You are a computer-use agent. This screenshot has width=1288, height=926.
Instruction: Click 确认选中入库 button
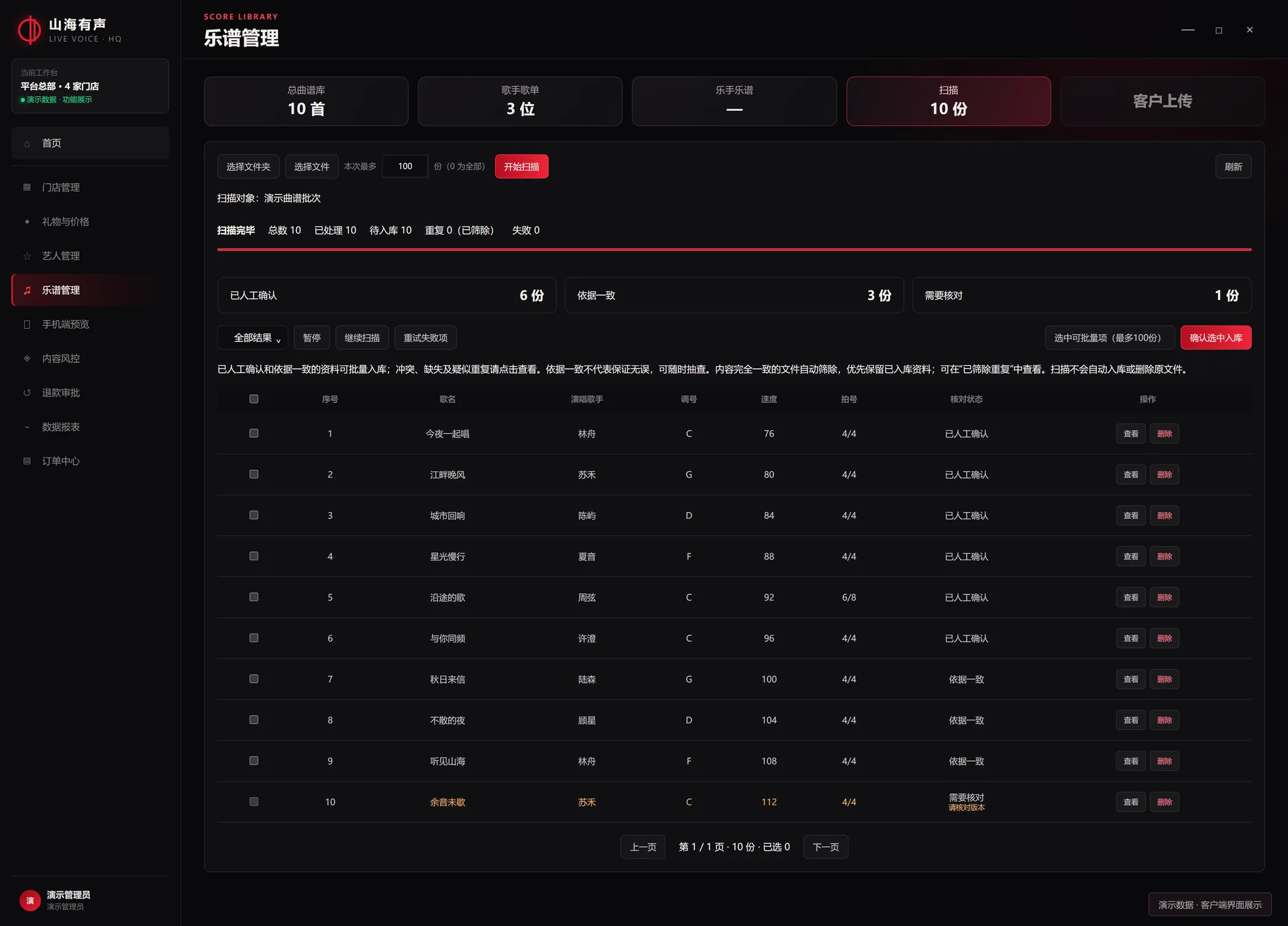pos(1216,338)
